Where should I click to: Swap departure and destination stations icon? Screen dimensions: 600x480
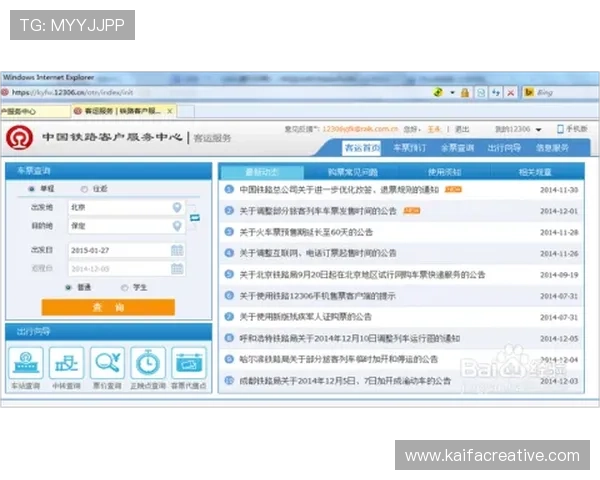click(x=195, y=217)
